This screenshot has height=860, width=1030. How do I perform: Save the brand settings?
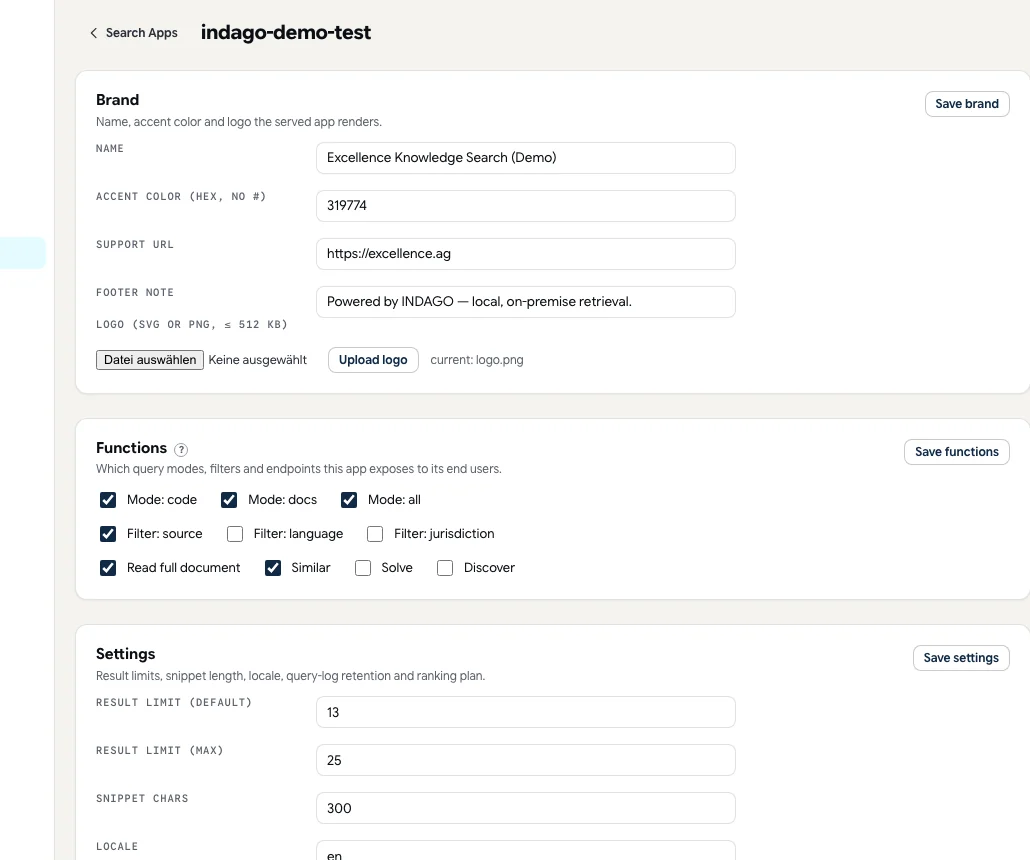pos(967,104)
